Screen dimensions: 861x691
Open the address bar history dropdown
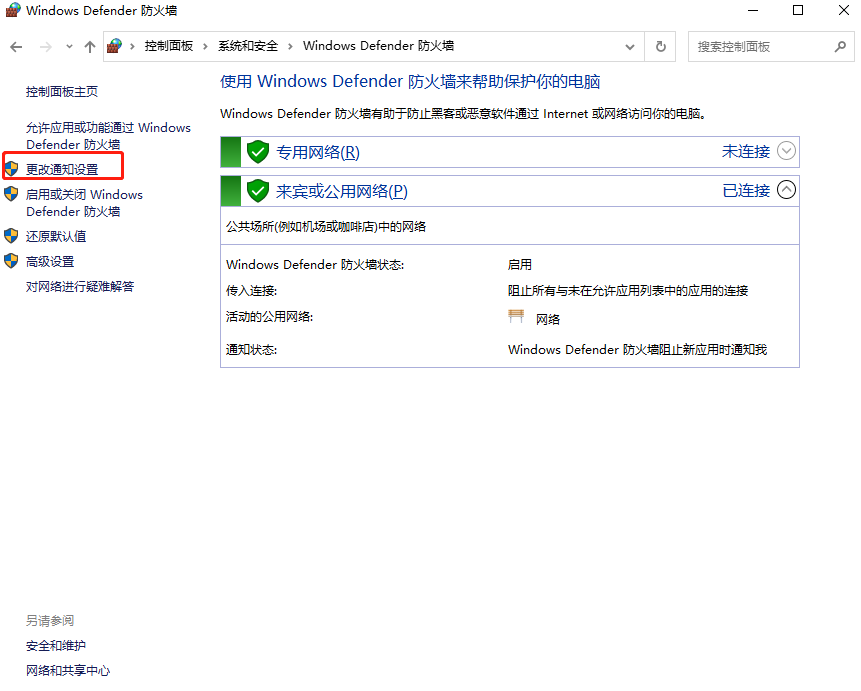coord(628,46)
